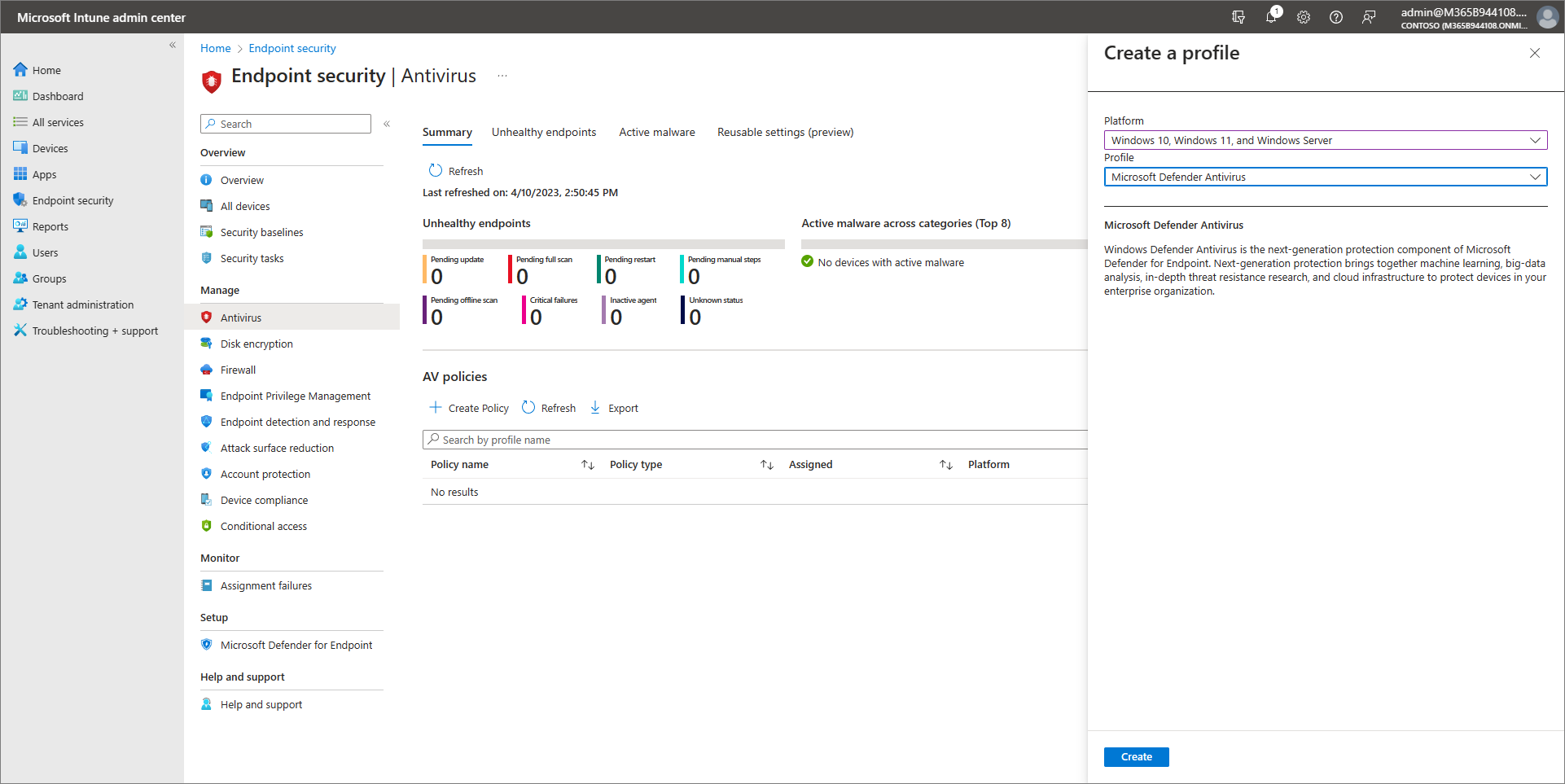Image resolution: width=1565 pixels, height=784 pixels.
Task: Open the feedback icon in header
Action: [1369, 17]
